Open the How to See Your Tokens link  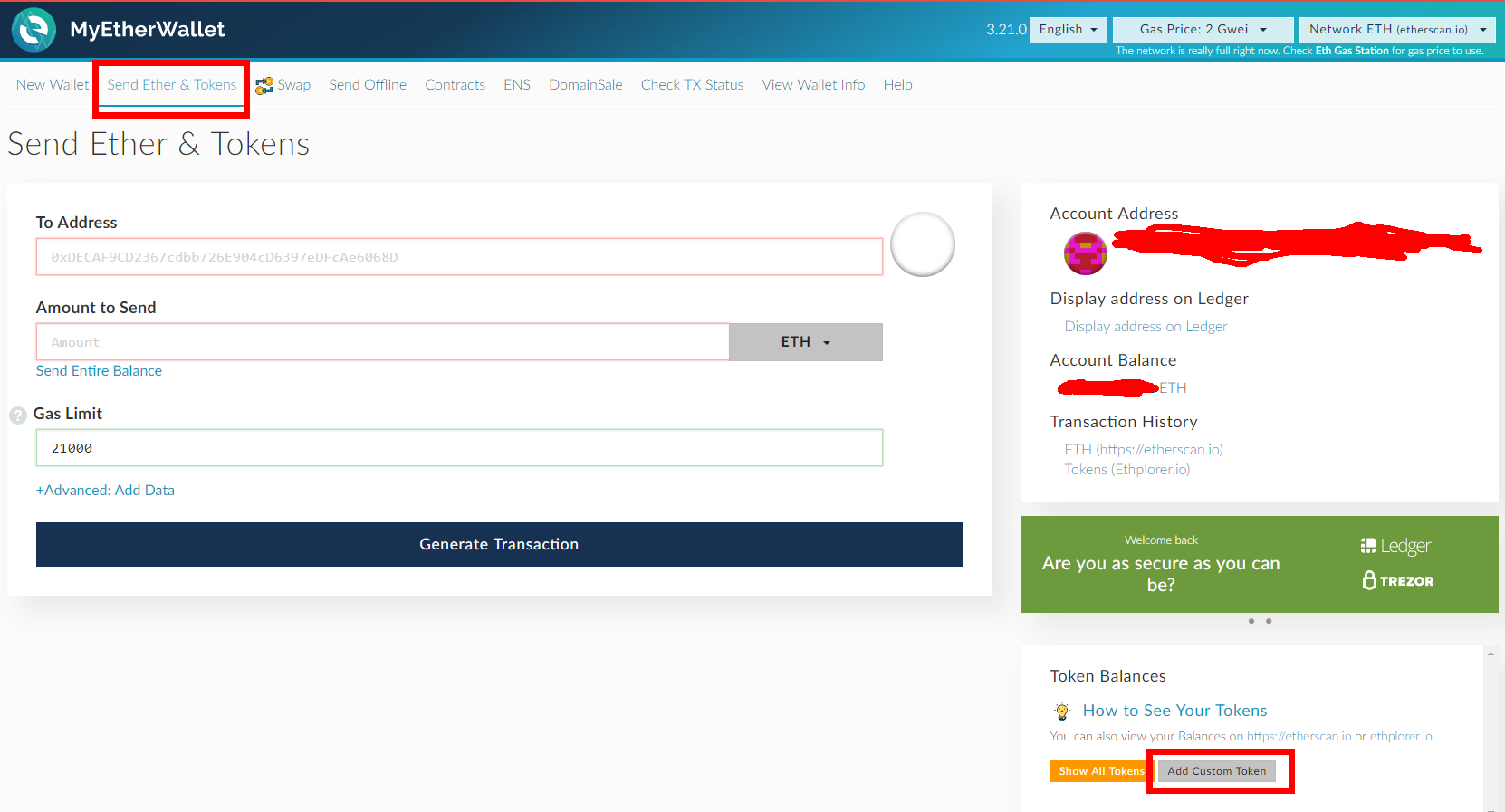click(x=1175, y=711)
